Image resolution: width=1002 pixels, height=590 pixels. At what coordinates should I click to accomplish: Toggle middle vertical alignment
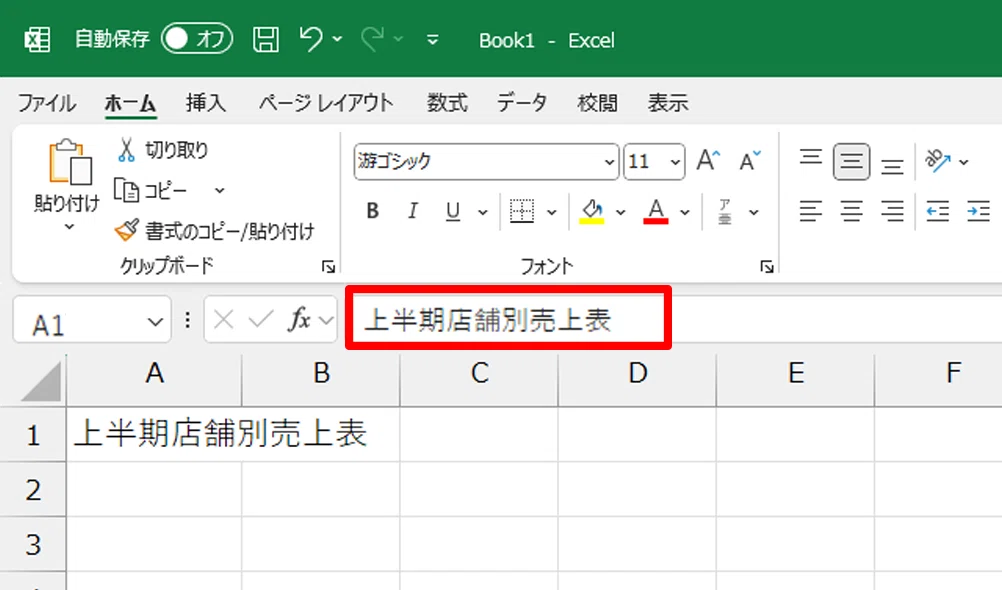(x=851, y=162)
